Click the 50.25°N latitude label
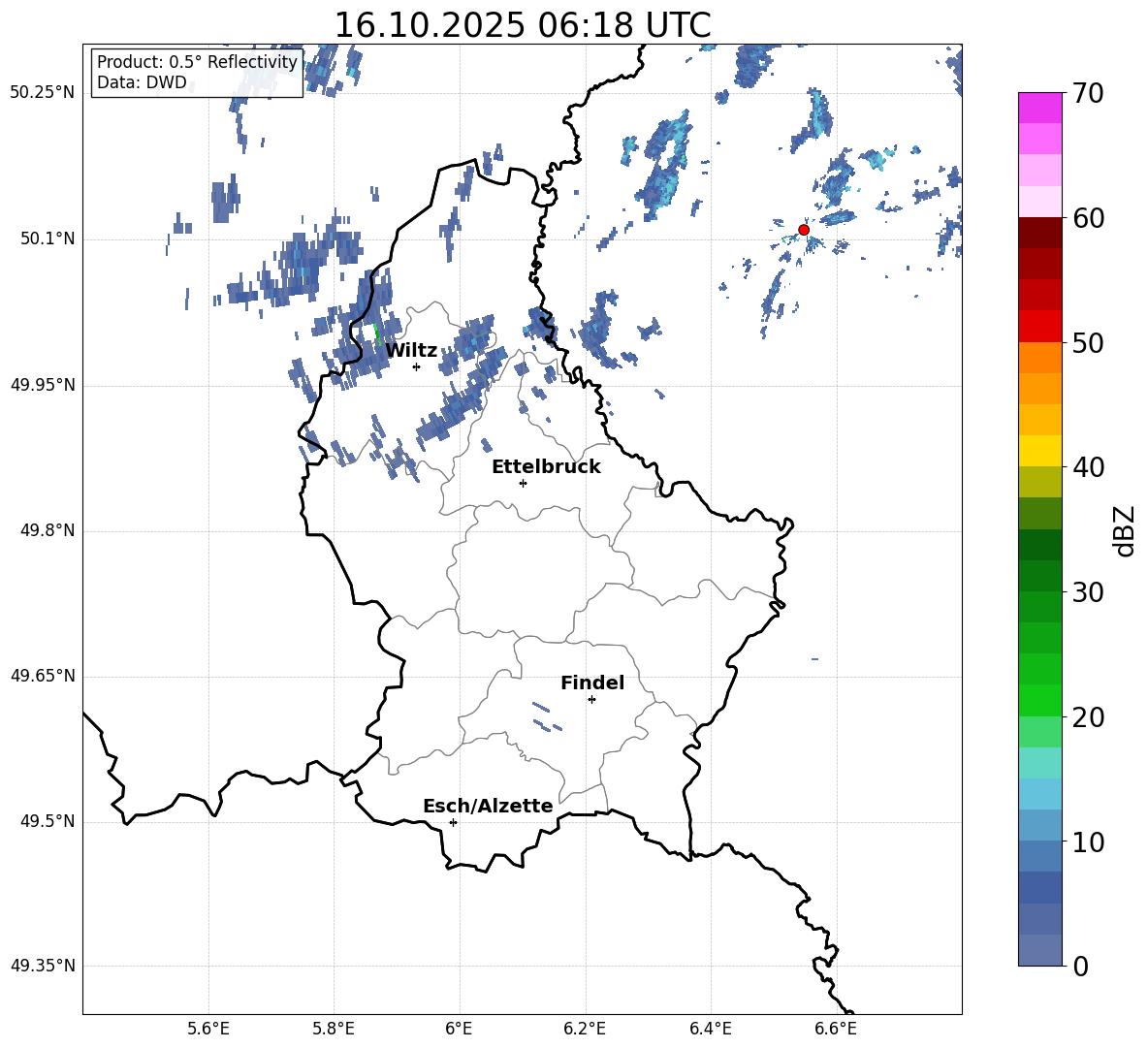Screen dimensions: 1148x1048 coord(43,93)
